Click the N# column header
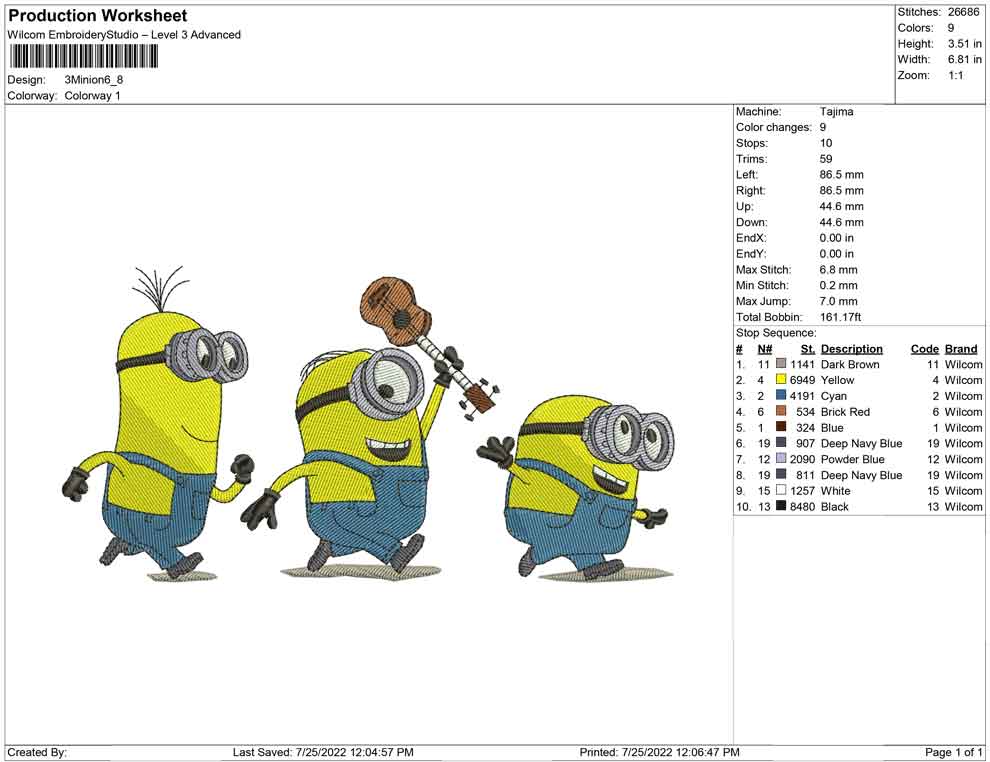This screenshot has height=762, width=990. point(765,349)
